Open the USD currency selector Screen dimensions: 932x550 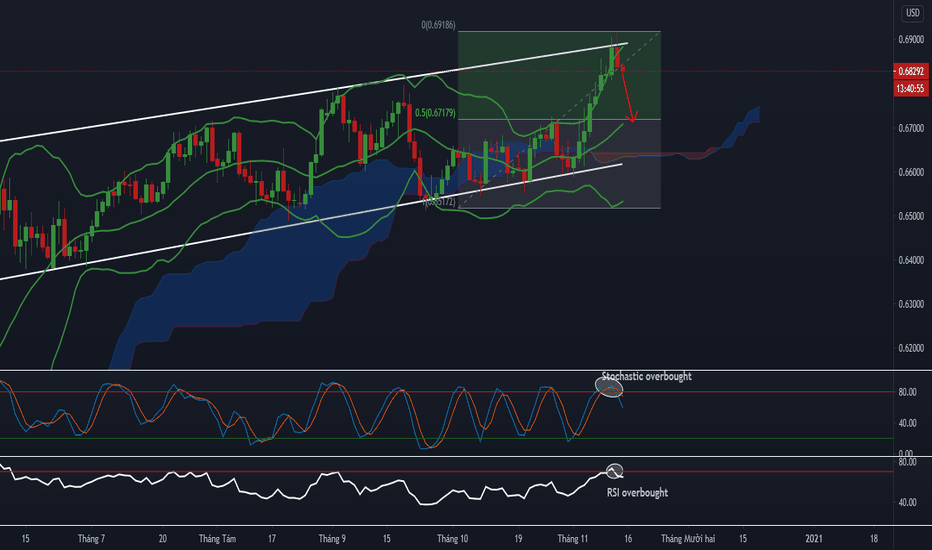pyautogui.click(x=912, y=12)
